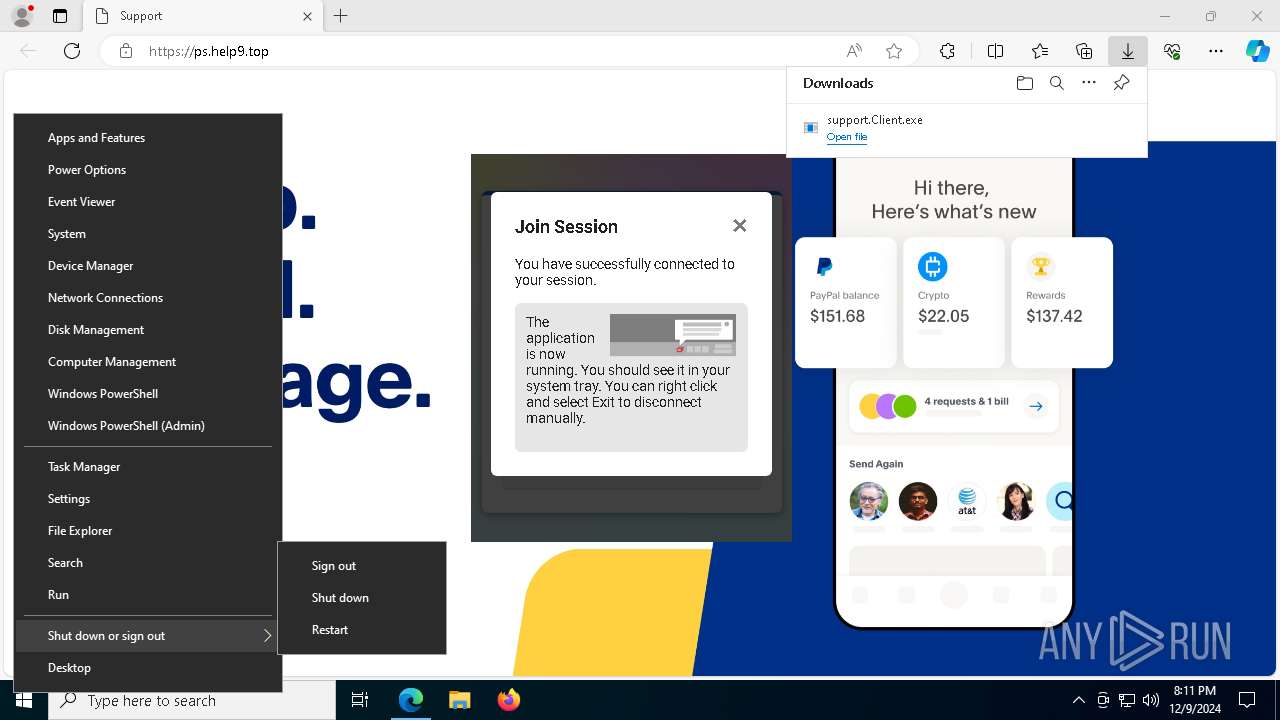1280x720 pixels.
Task: Click the Support browser tab
Action: click(203, 16)
